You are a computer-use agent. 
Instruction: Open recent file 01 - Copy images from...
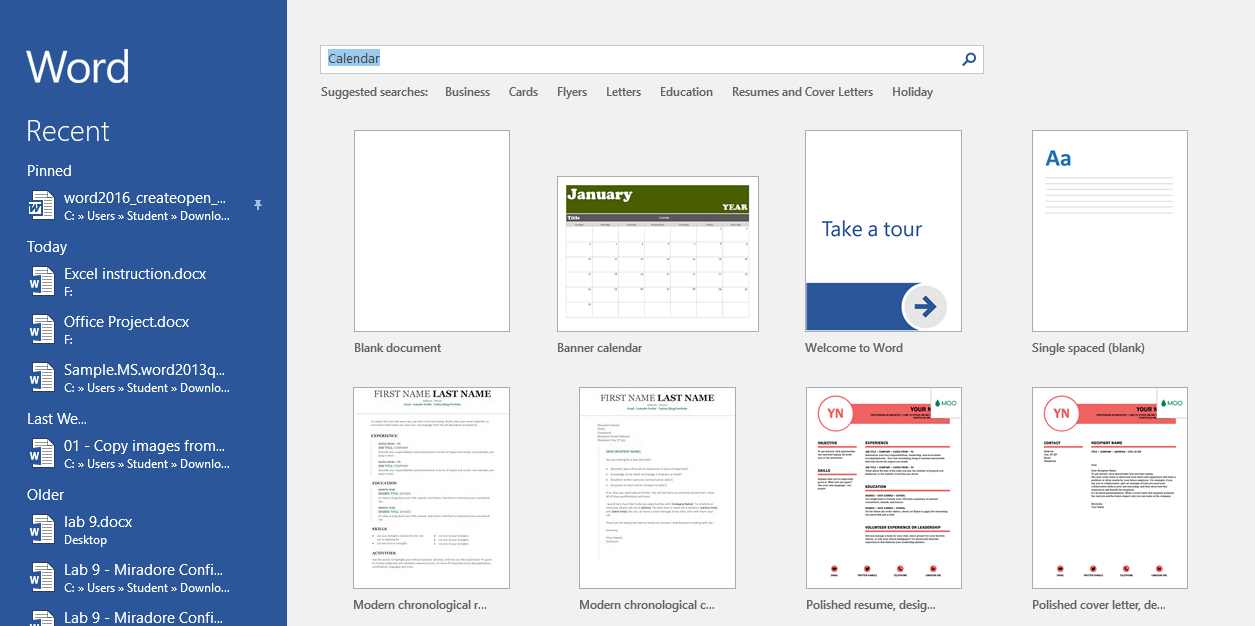(143, 454)
